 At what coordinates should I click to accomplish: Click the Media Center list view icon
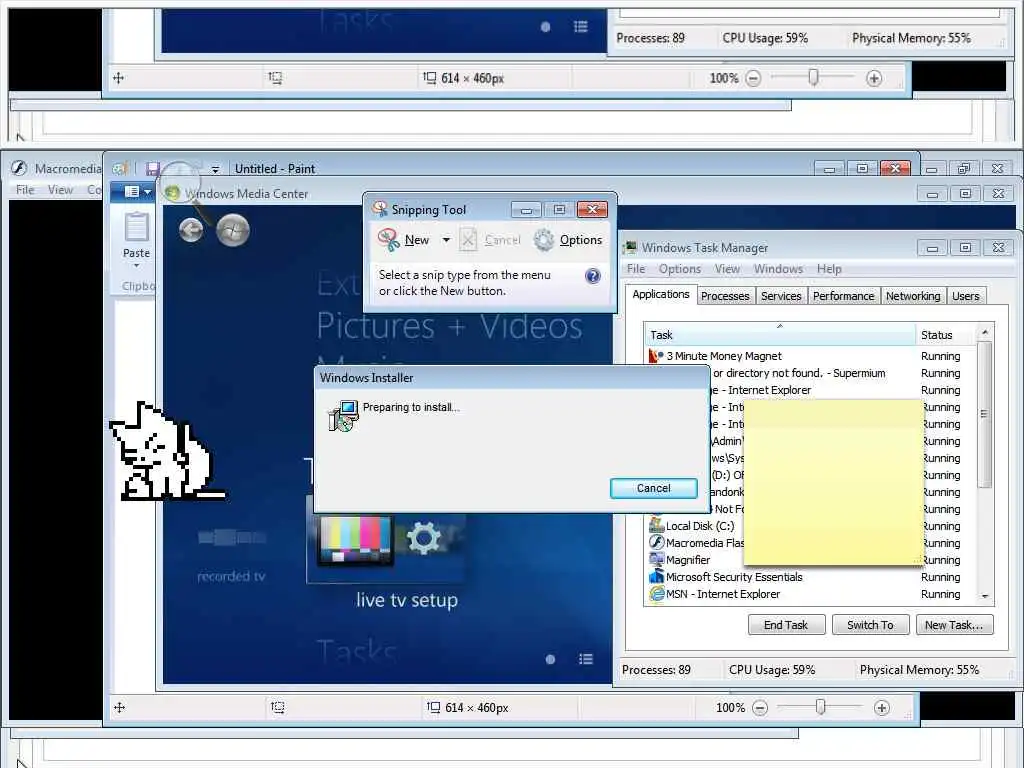click(586, 660)
